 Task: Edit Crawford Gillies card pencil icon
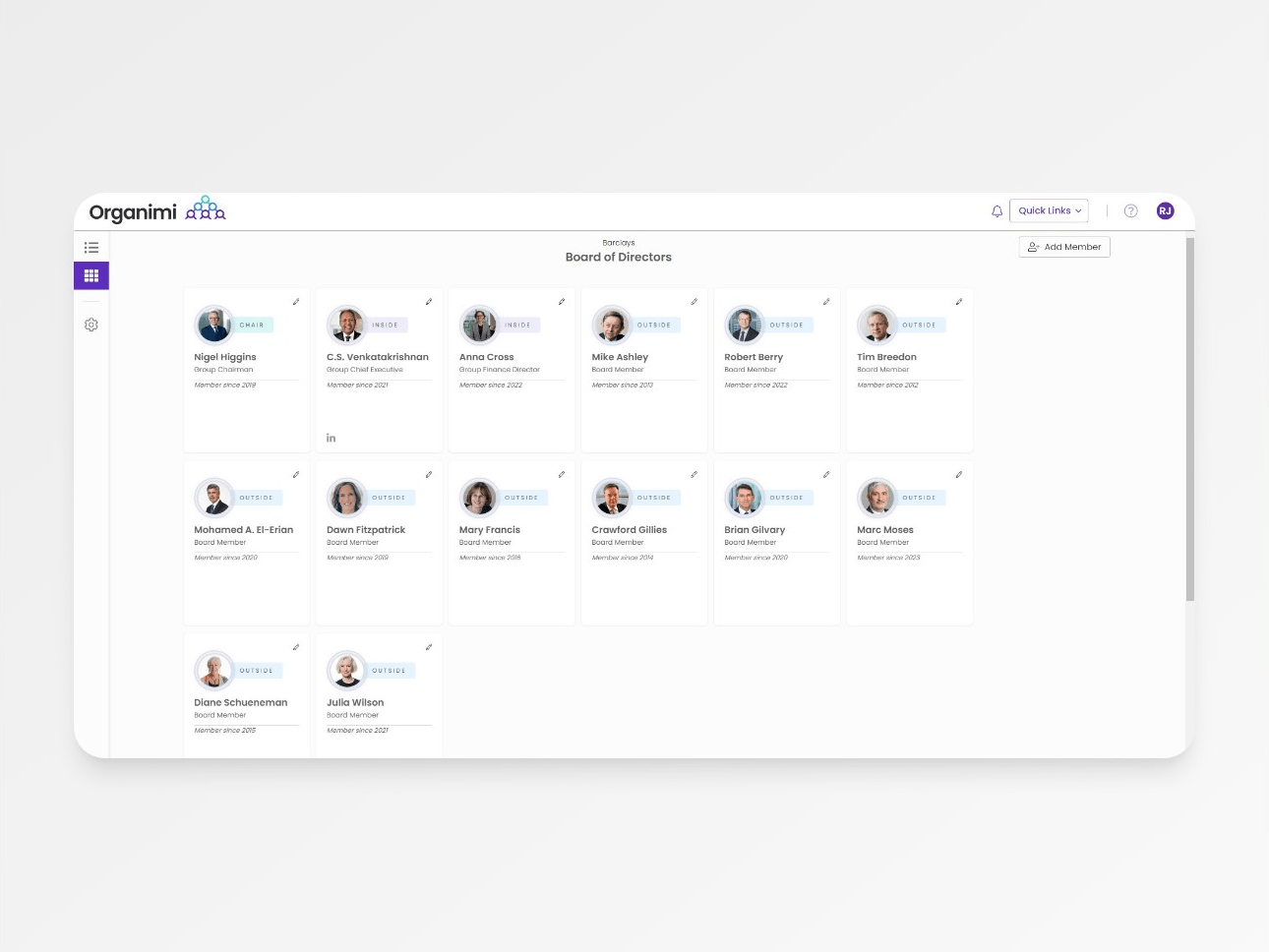(694, 475)
